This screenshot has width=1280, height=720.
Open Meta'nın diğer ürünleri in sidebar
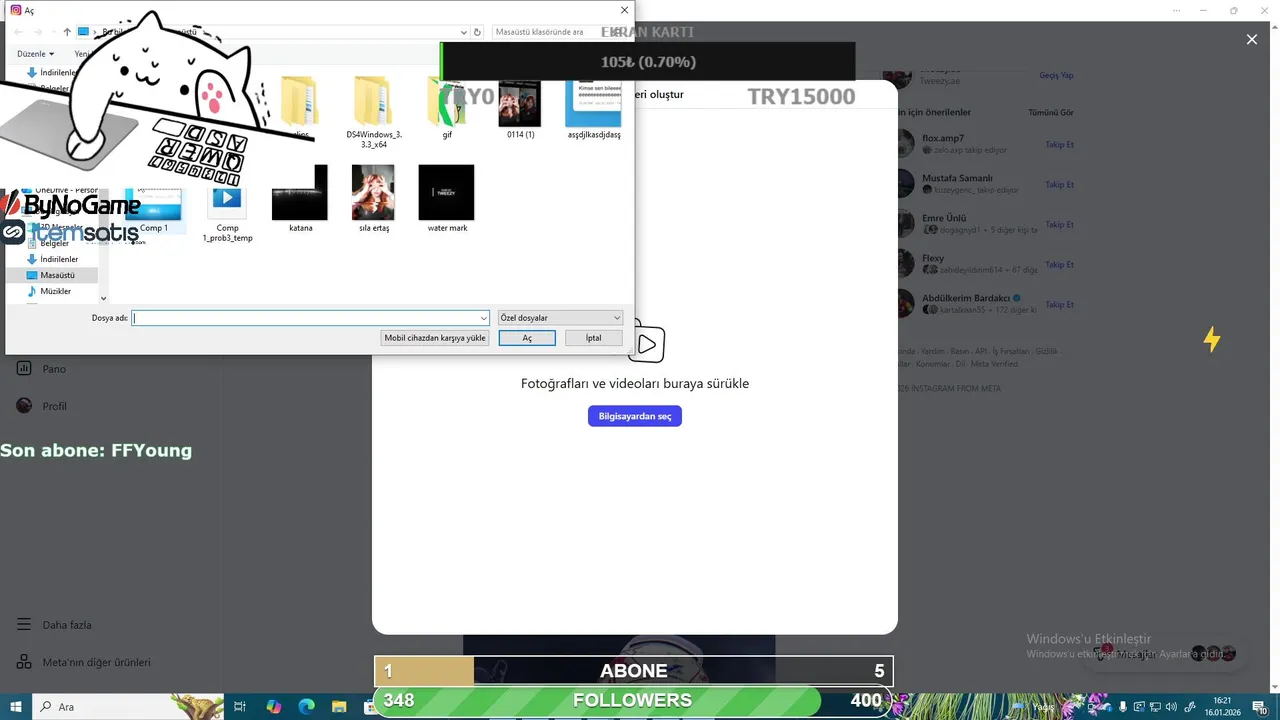(96, 662)
